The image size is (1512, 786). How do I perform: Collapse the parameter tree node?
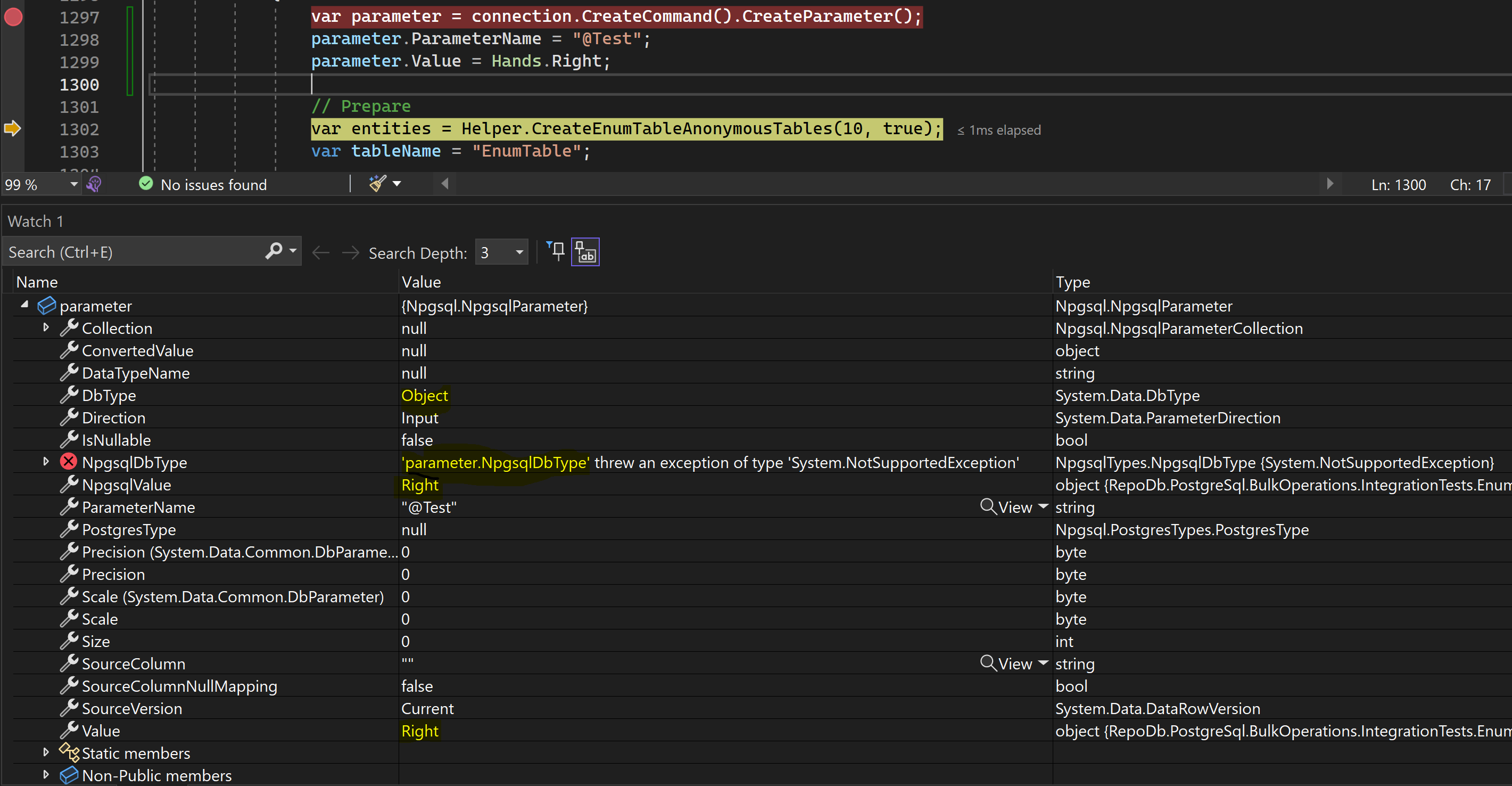[x=24, y=305]
